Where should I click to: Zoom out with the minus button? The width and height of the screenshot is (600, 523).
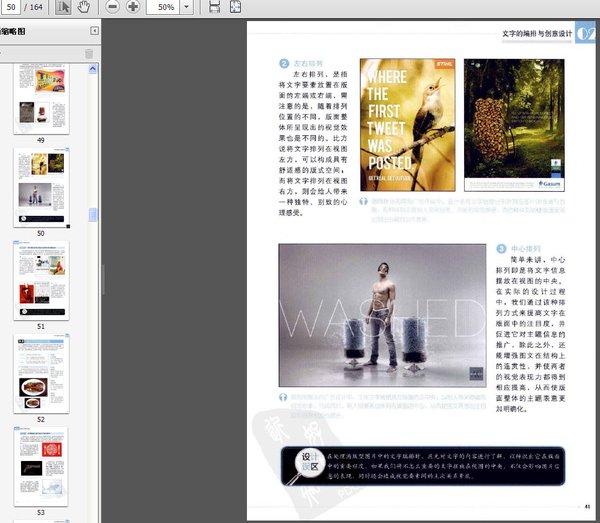pos(112,7)
